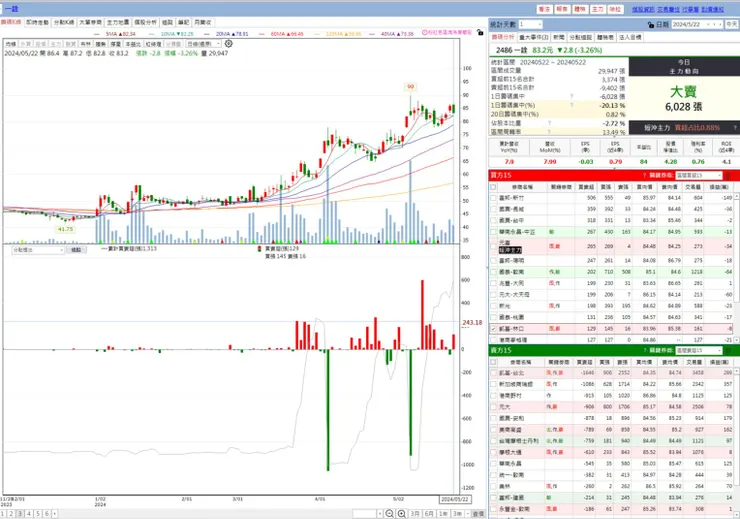
Task: Click the help icon in the 賣方15 header
Action: coord(645,350)
